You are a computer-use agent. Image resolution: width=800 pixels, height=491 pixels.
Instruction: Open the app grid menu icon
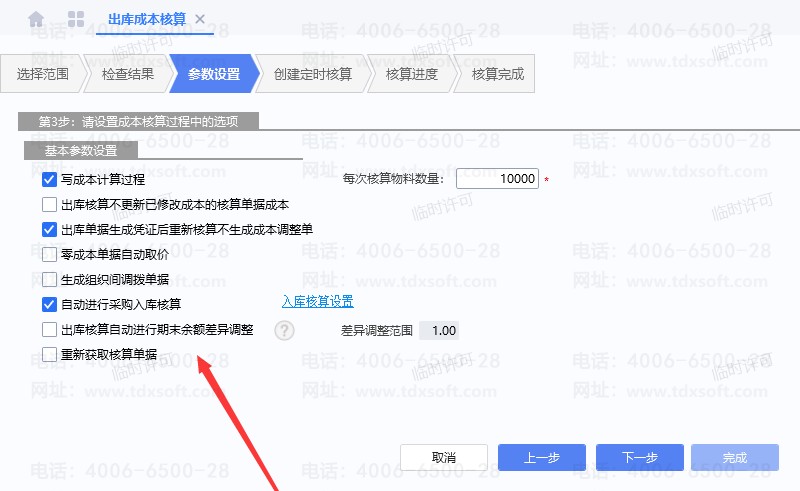(x=76, y=19)
